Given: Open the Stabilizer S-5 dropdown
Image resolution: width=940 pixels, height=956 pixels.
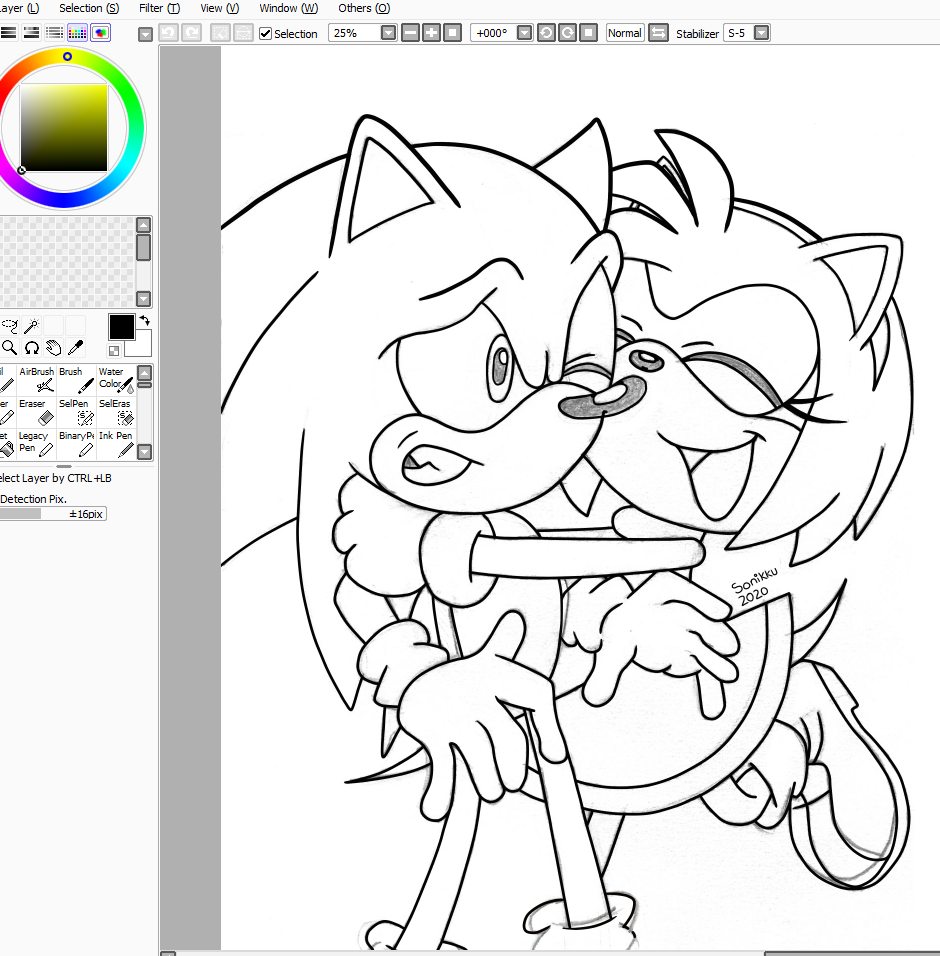Looking at the screenshot, I should [761, 33].
